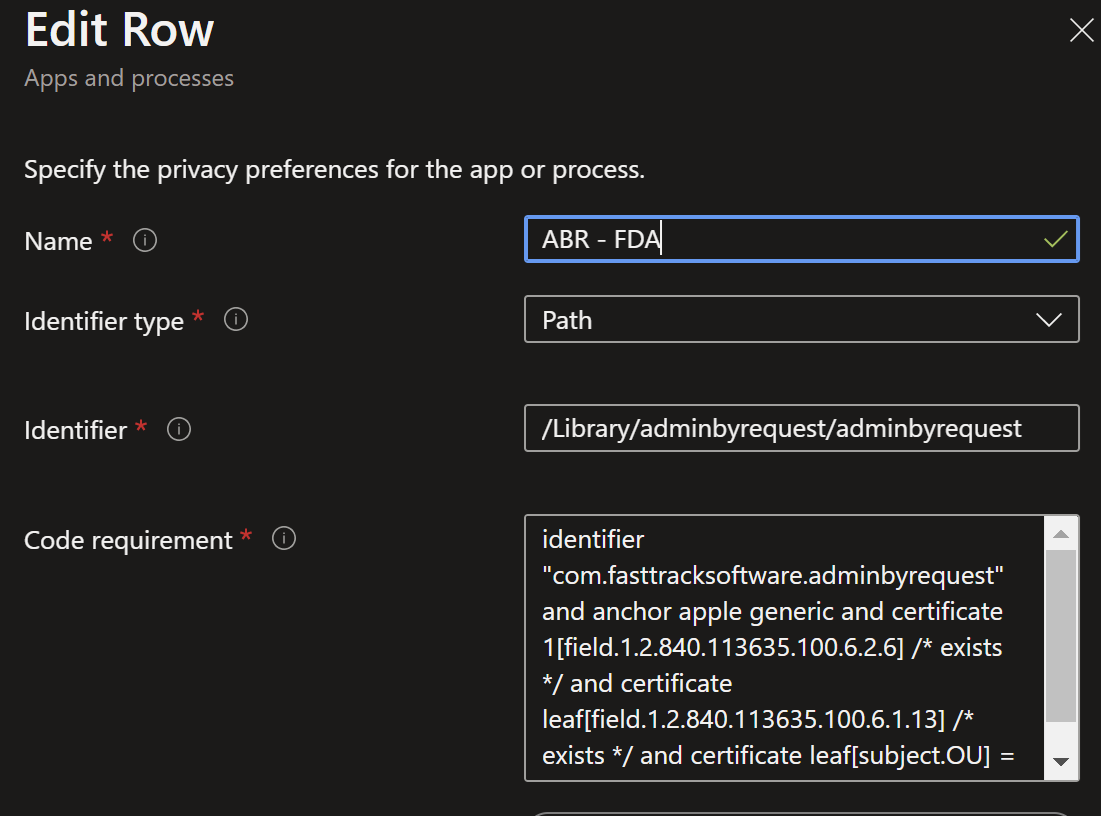Show info tooltip for Name field

pos(145,240)
